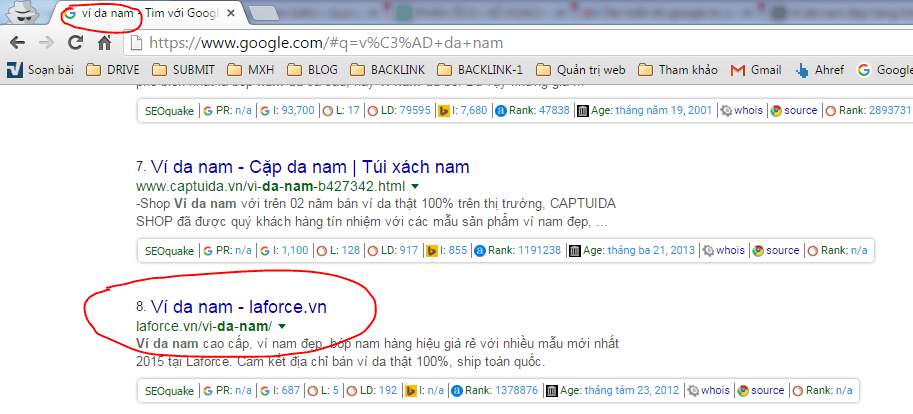The image size is (913, 414).
Task: Click source in the laforce.vn SEOquake bar
Action: (x=767, y=390)
